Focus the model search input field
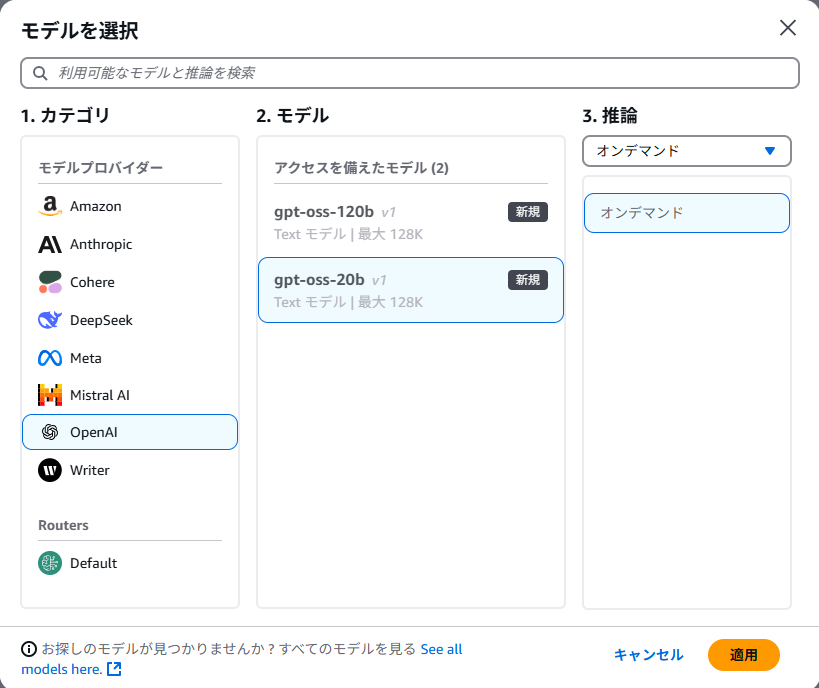Viewport: 819px width, 688px height. [x=410, y=73]
